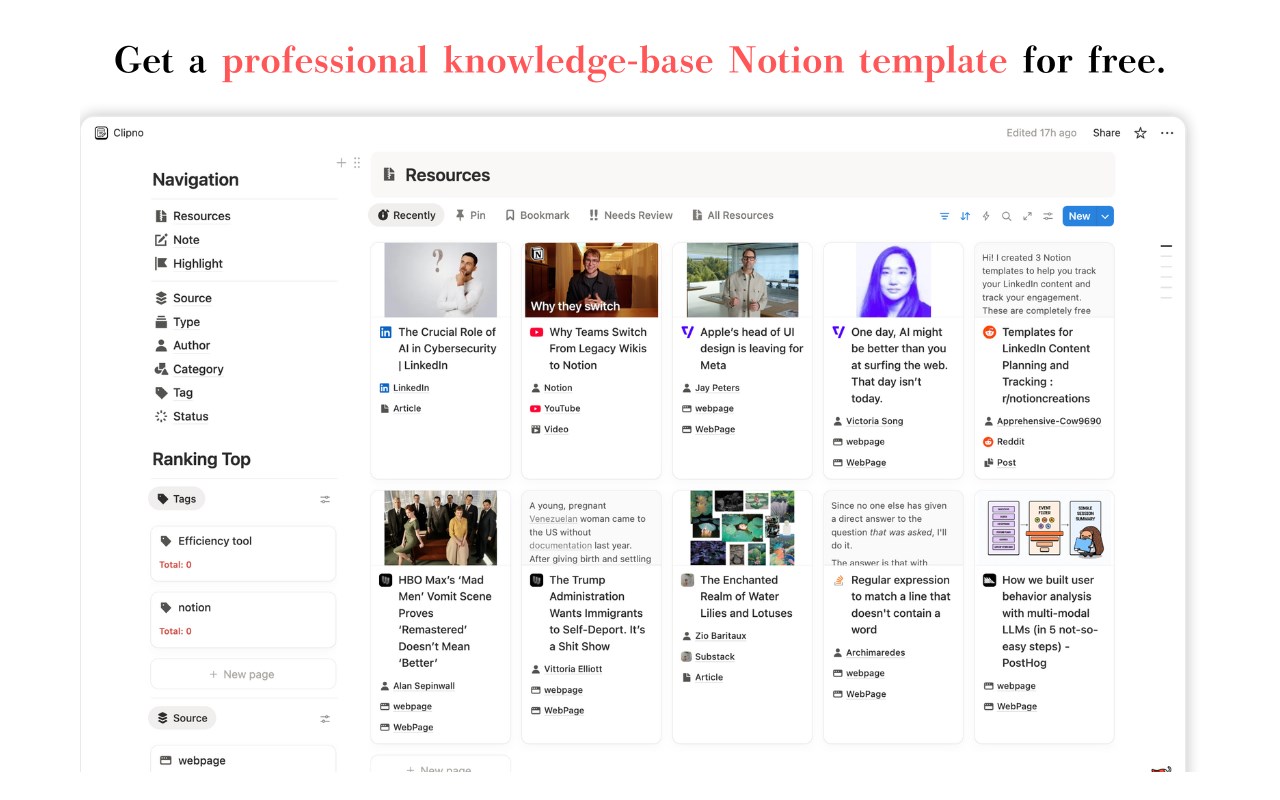Image resolution: width=1280 pixels, height=800 pixels.
Task: Open Mad Men cast photo thumbnail
Action: pos(440,528)
